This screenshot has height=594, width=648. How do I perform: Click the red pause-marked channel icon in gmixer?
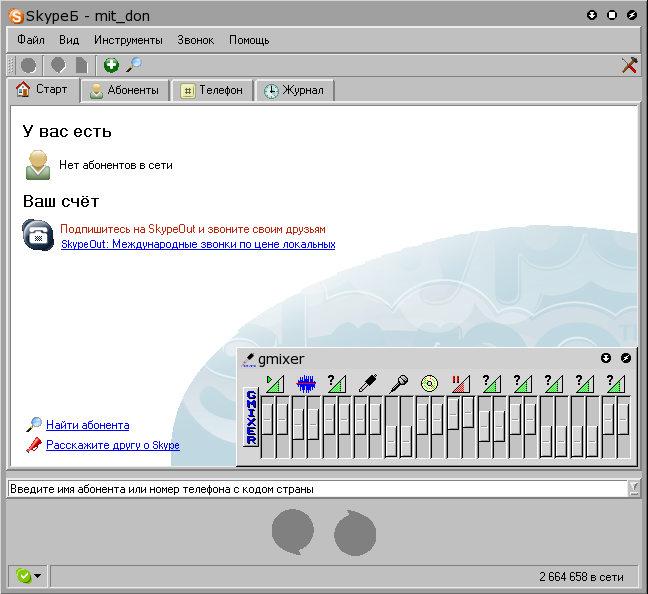[461, 383]
